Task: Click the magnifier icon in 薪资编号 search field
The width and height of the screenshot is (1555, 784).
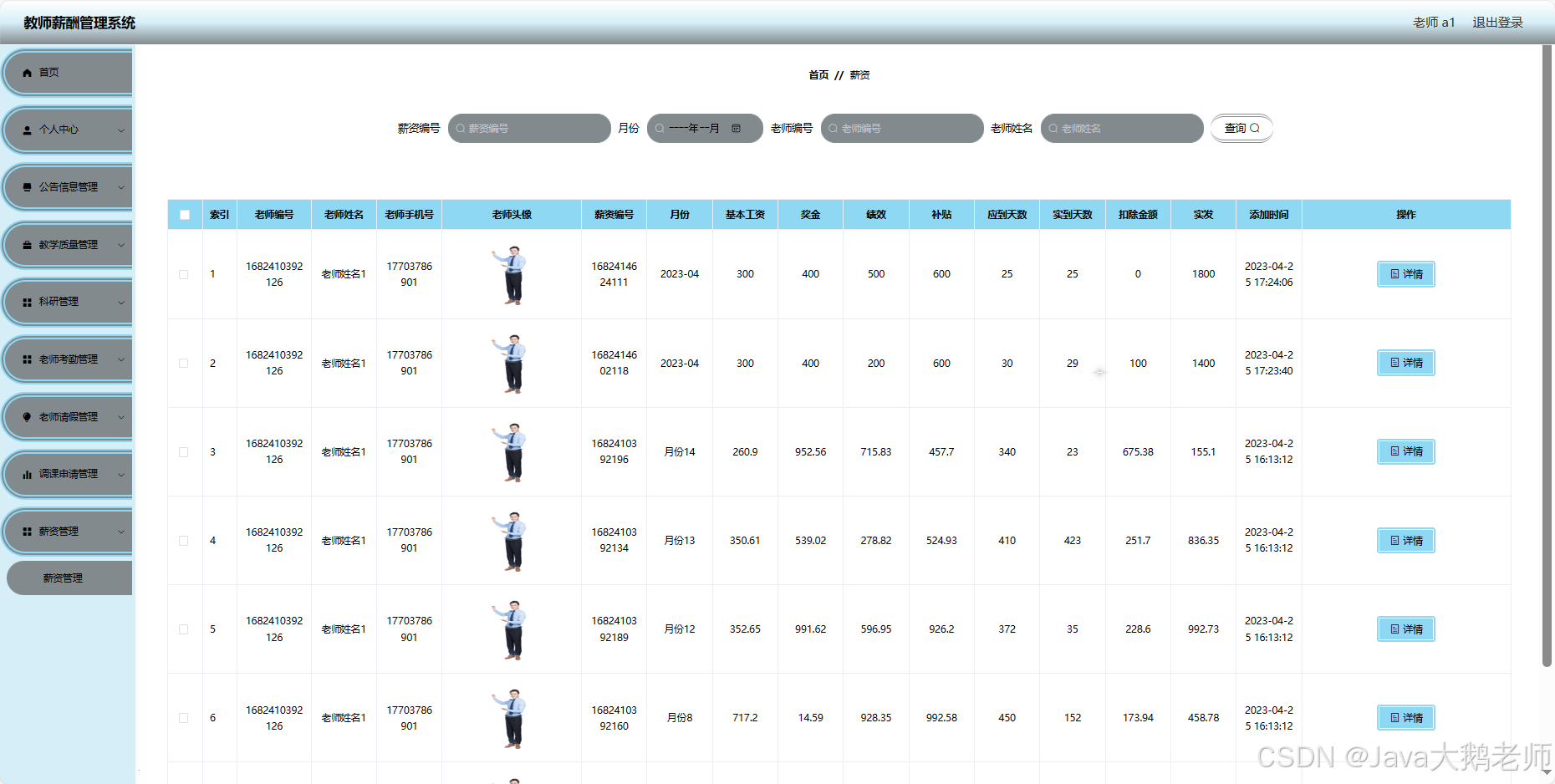Action: (461, 129)
